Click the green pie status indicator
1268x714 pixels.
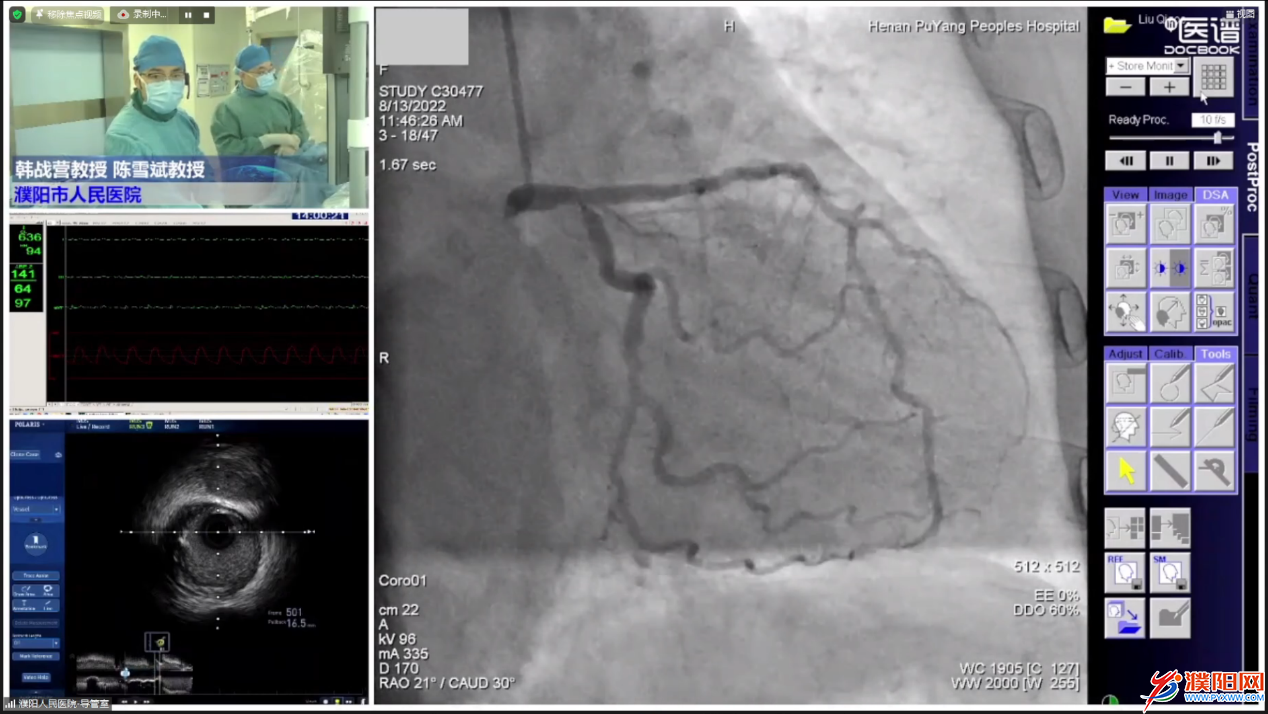point(1110,701)
